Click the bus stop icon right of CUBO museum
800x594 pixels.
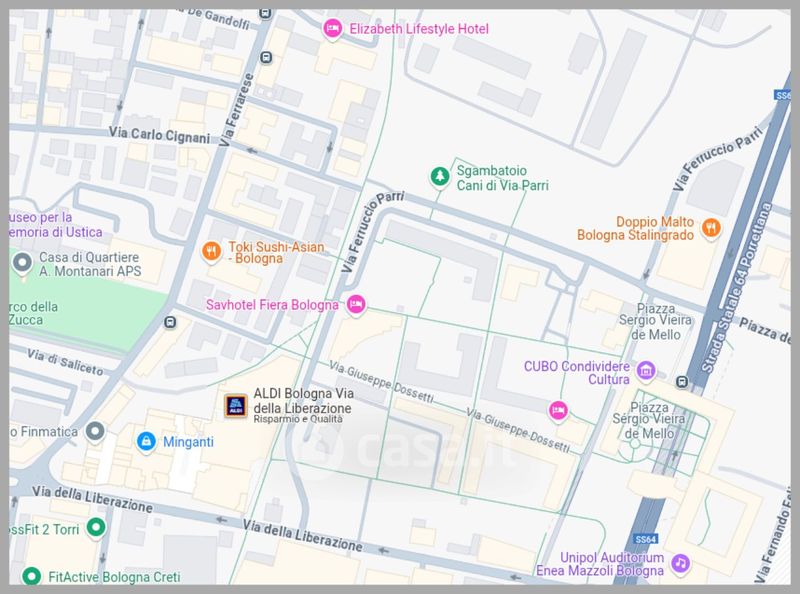click(682, 382)
